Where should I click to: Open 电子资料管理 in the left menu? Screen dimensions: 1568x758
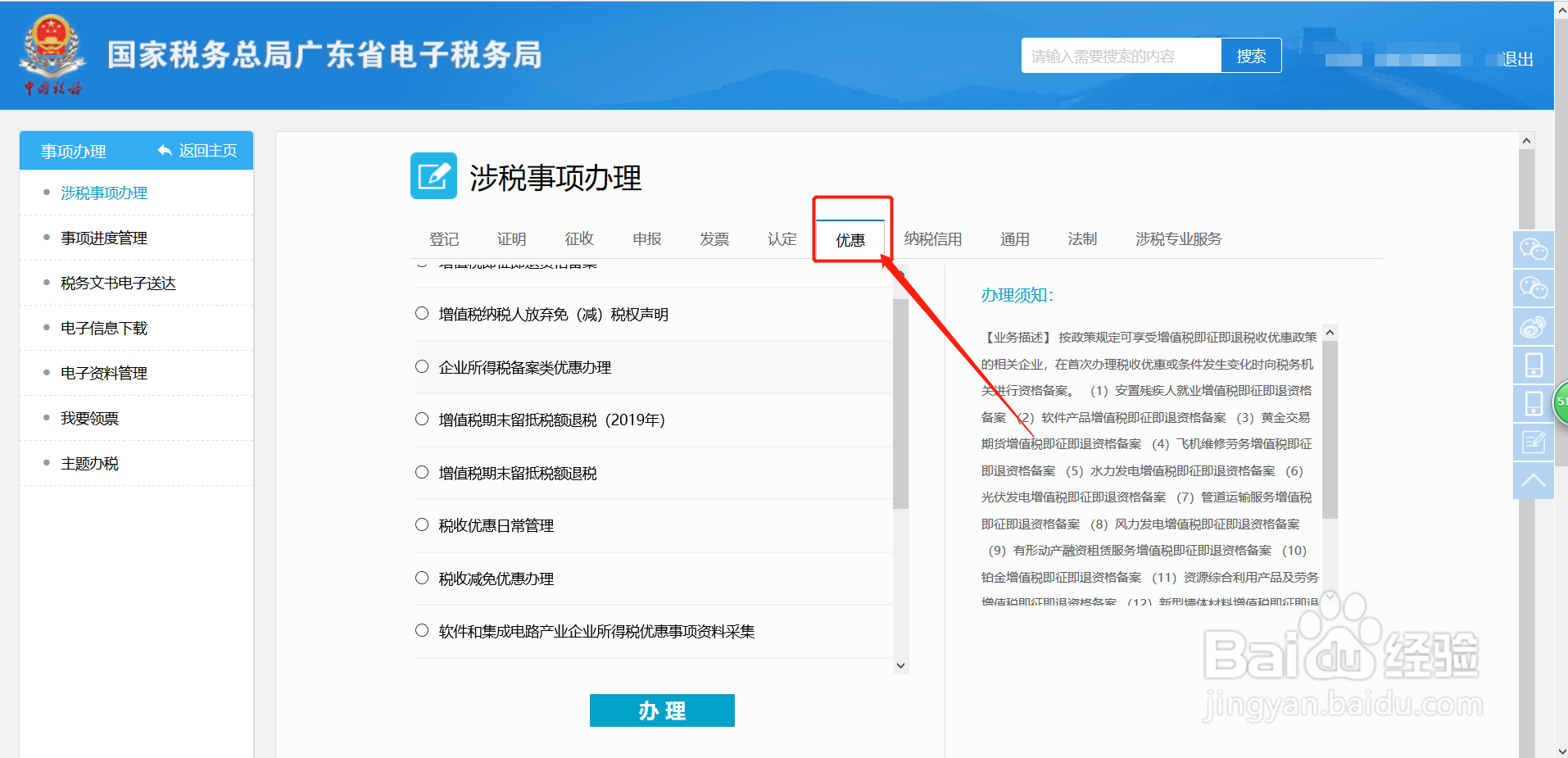point(104,373)
